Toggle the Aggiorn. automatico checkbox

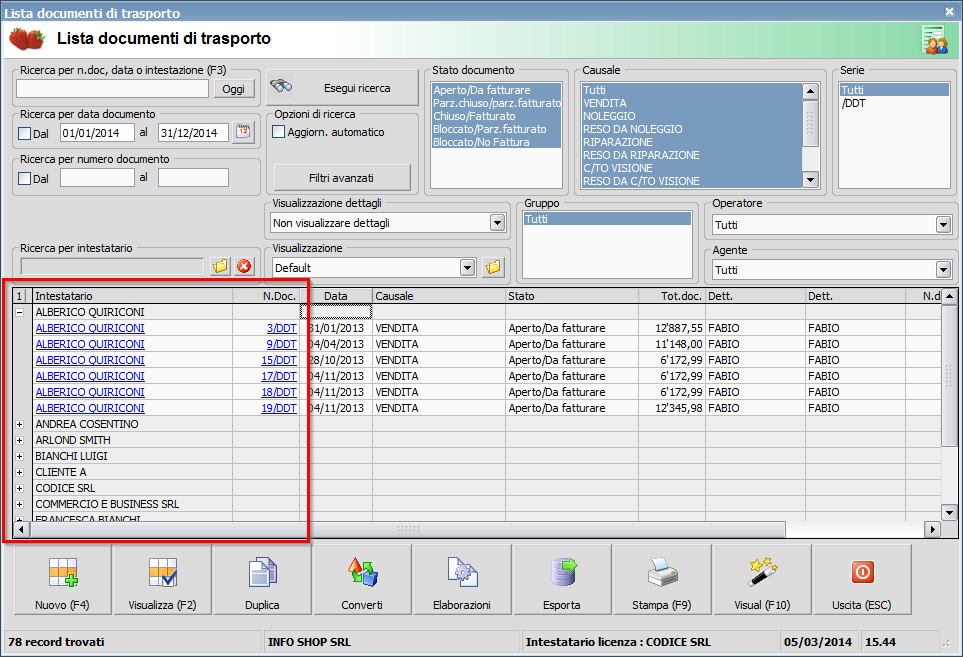pos(278,132)
